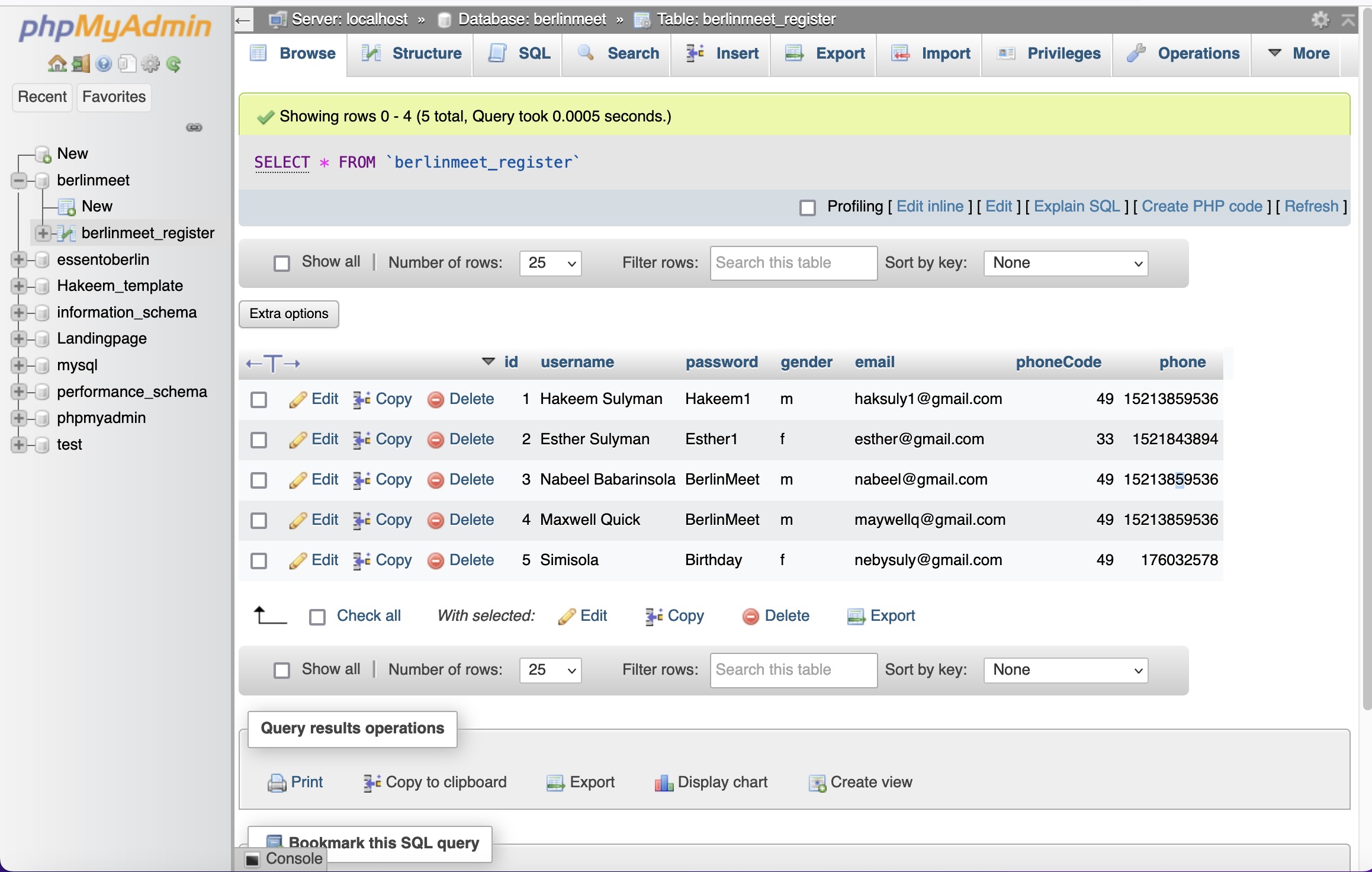Select information_schema database in tree
The width and height of the screenshot is (1372, 872).
126,312
